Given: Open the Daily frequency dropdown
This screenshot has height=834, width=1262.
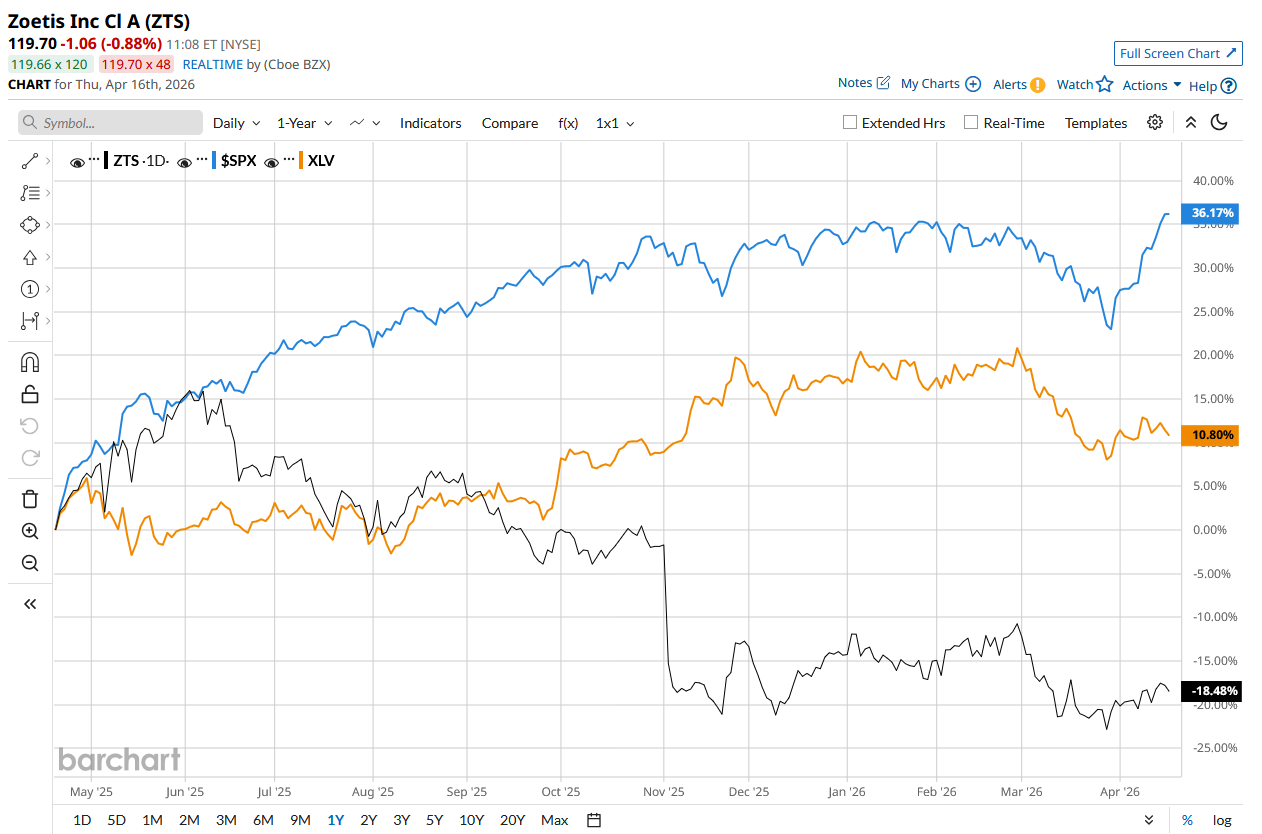Looking at the screenshot, I should [x=236, y=123].
